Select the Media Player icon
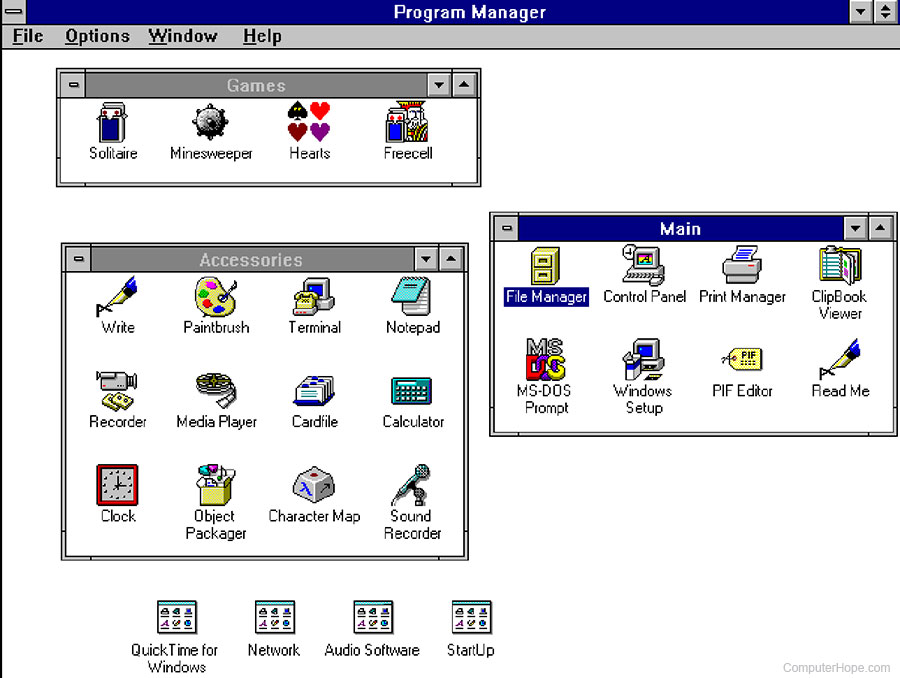 (215, 390)
